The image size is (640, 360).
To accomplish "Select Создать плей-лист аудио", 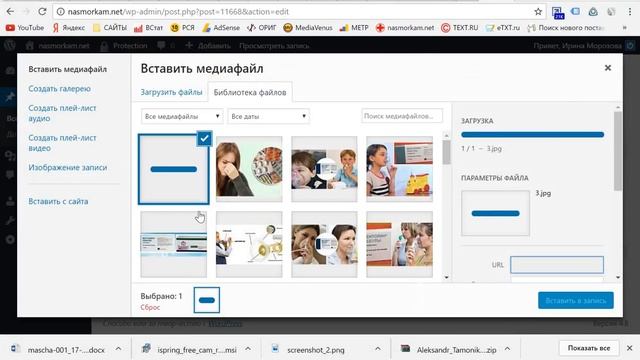I will [62, 113].
